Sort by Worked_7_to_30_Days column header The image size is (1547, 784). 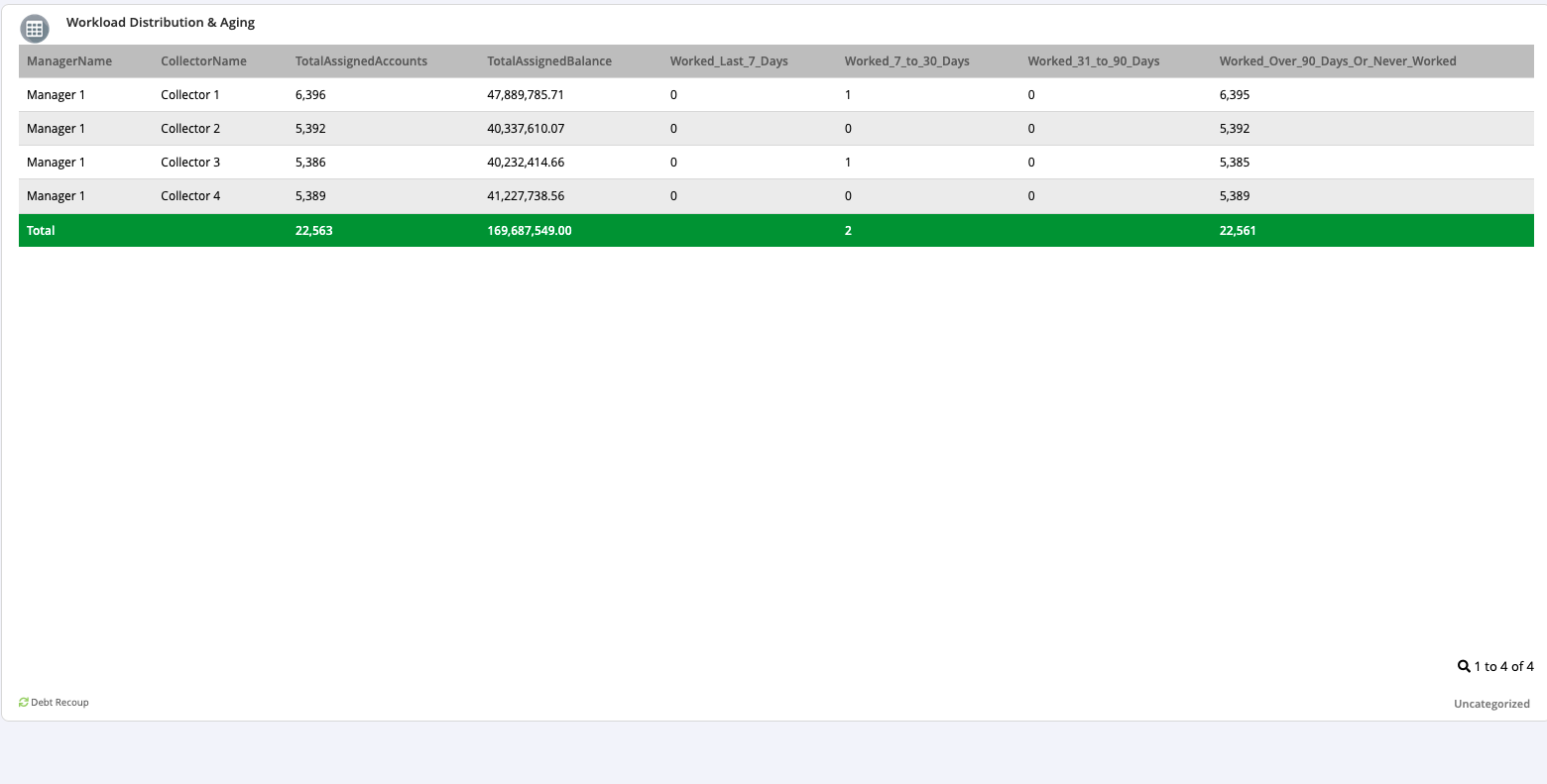coord(906,61)
